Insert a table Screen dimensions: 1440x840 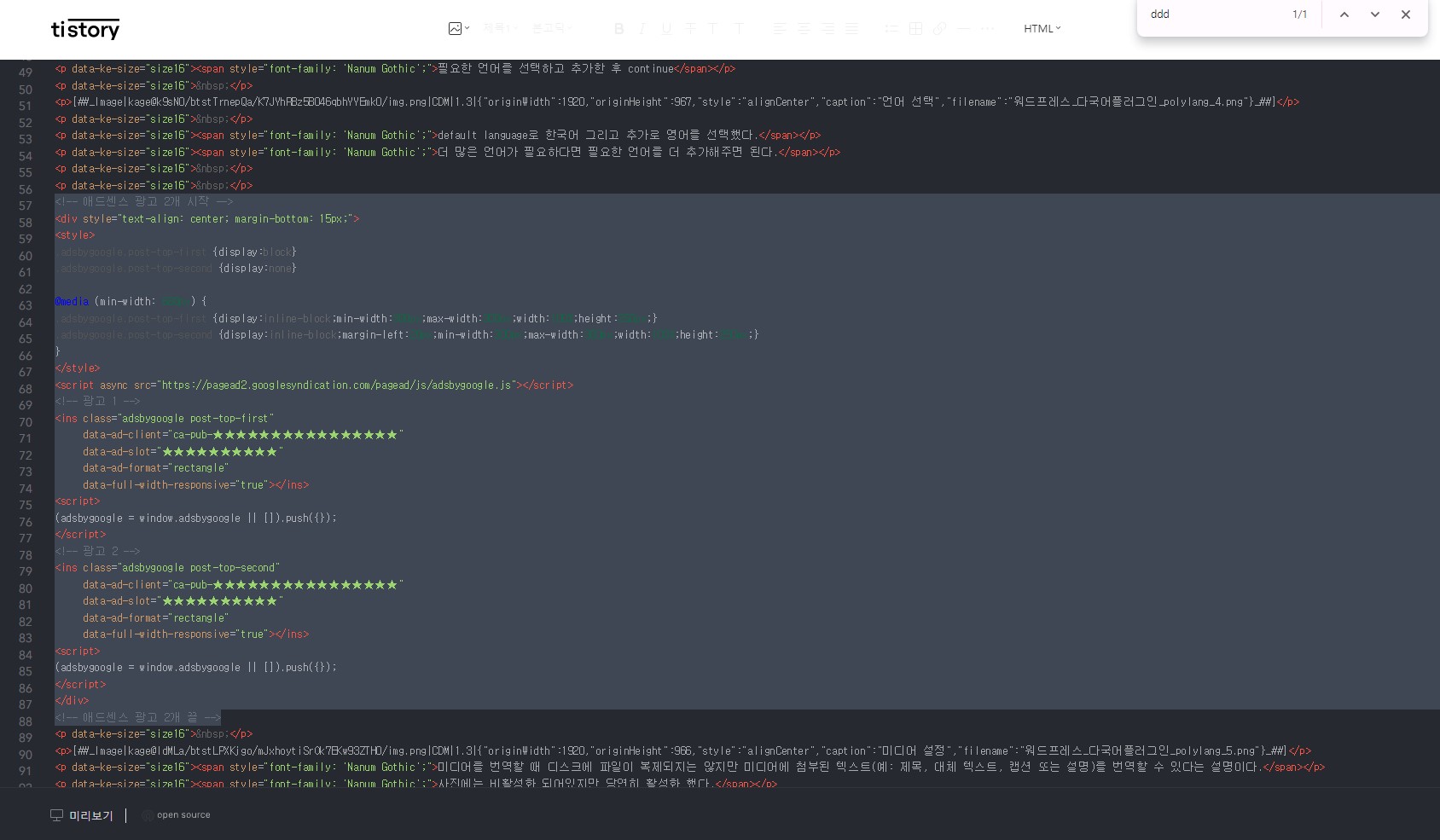click(915, 28)
